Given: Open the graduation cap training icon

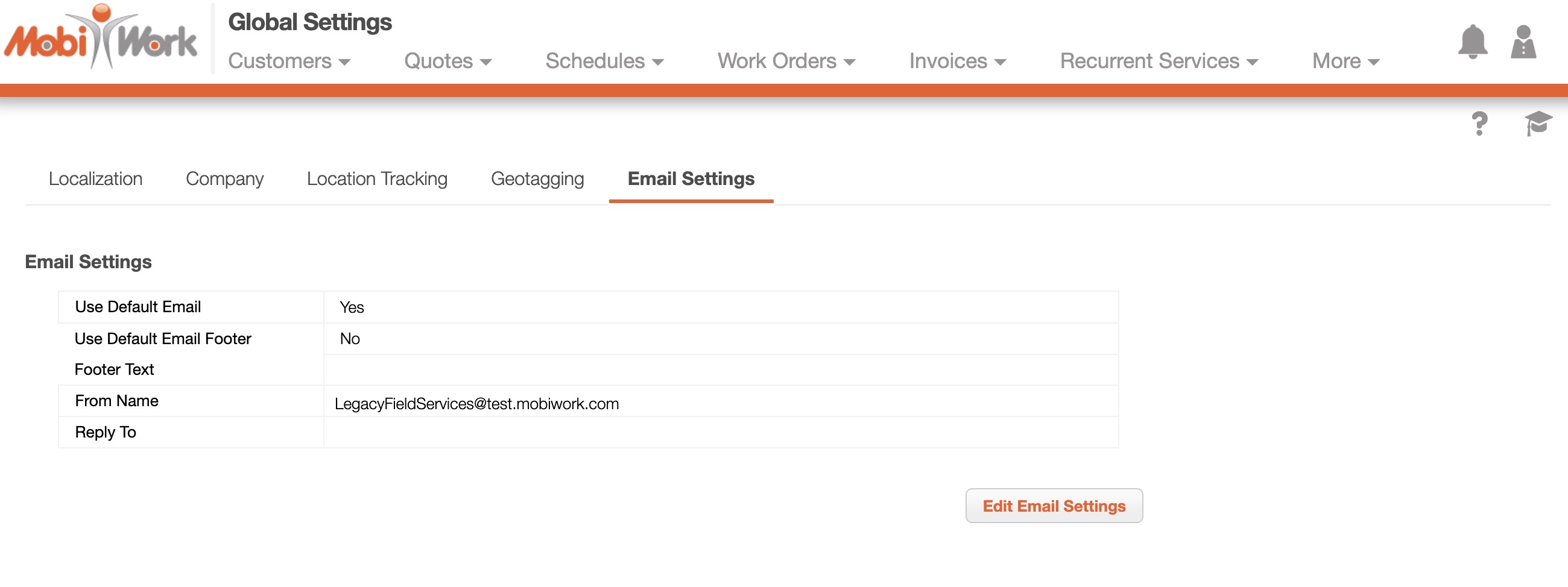Looking at the screenshot, I should [1538, 124].
